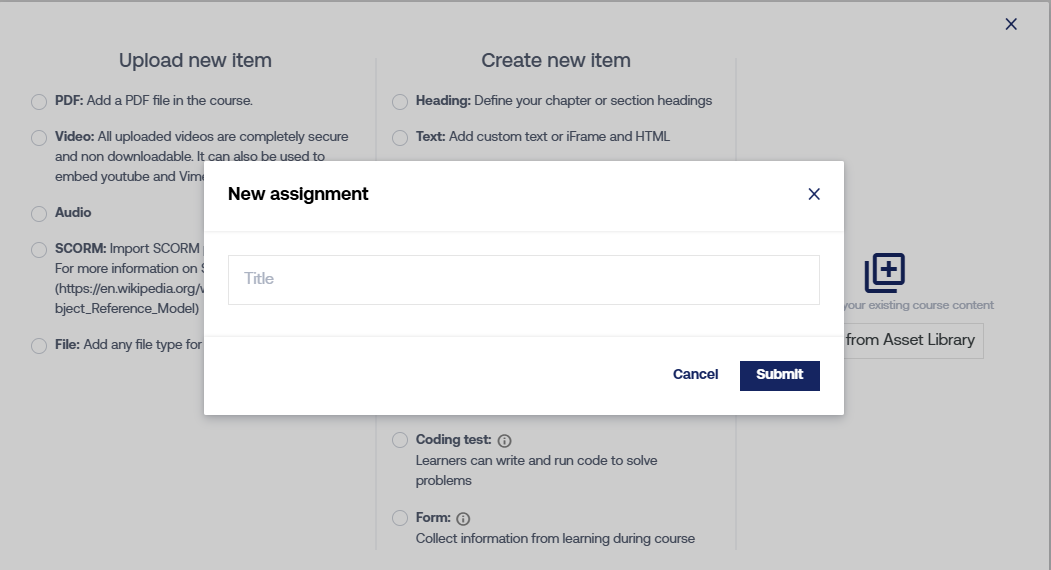The image size is (1051, 570).
Task: Close the New assignment dialog
Action: [x=814, y=194]
